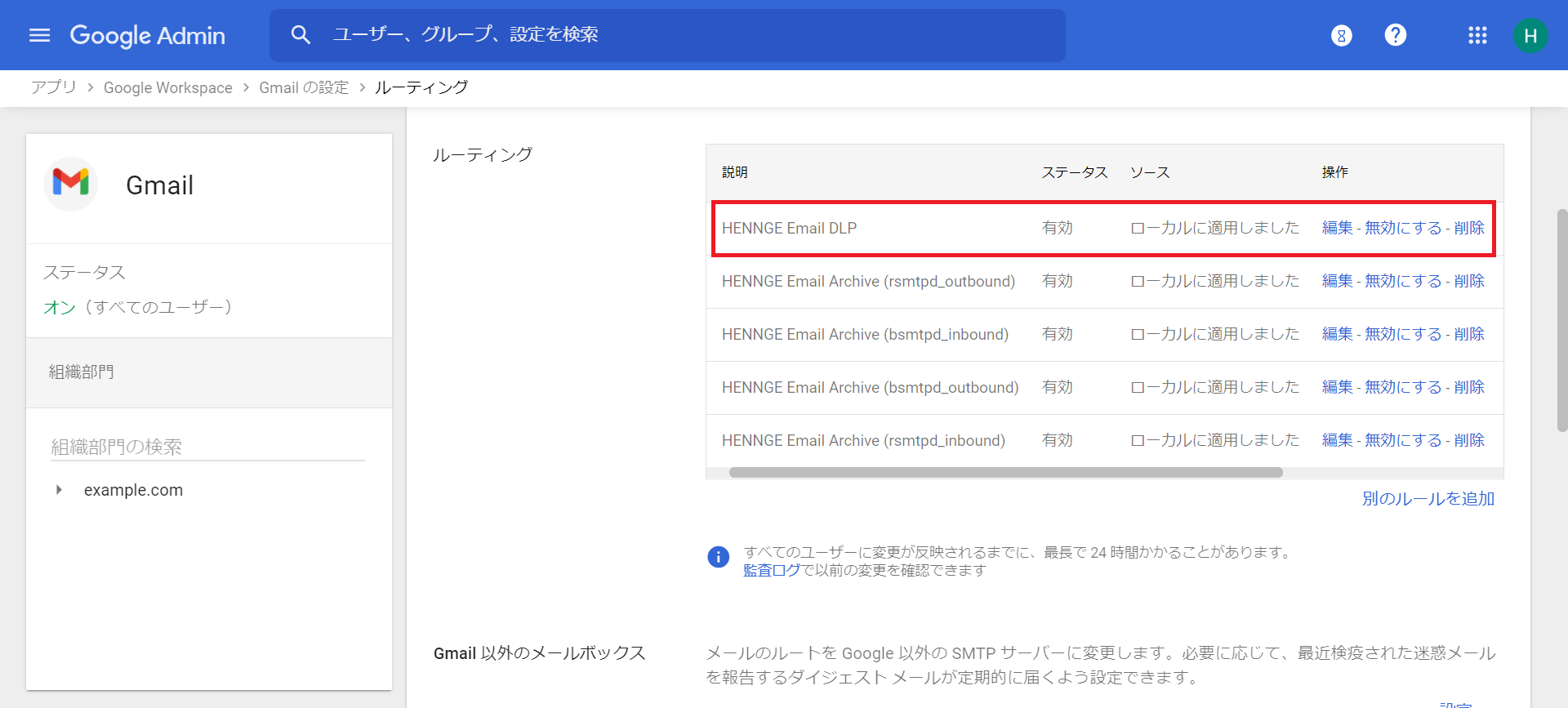1568x708 pixels.
Task: Click the ルーティング breadcrumb
Action: [x=421, y=87]
